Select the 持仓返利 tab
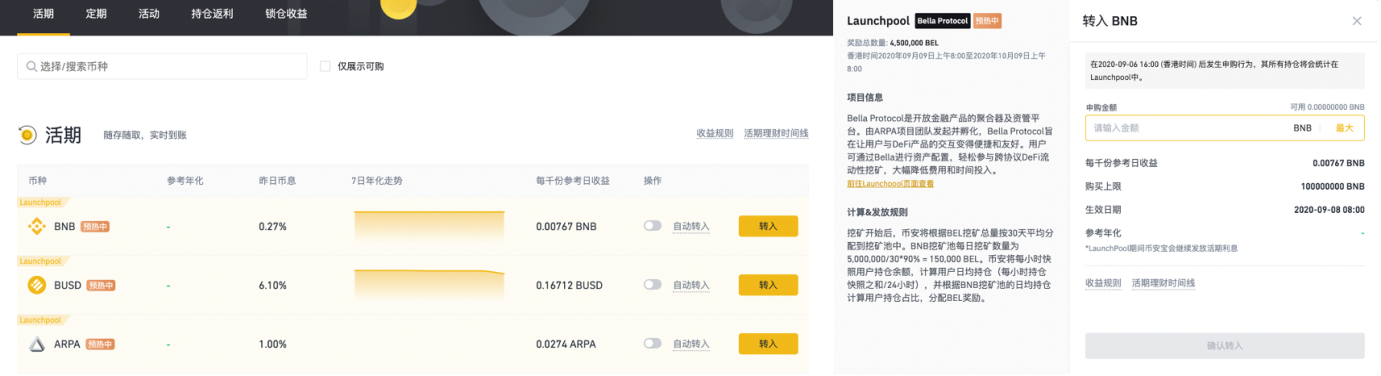The width and height of the screenshot is (1381, 376). [212, 14]
